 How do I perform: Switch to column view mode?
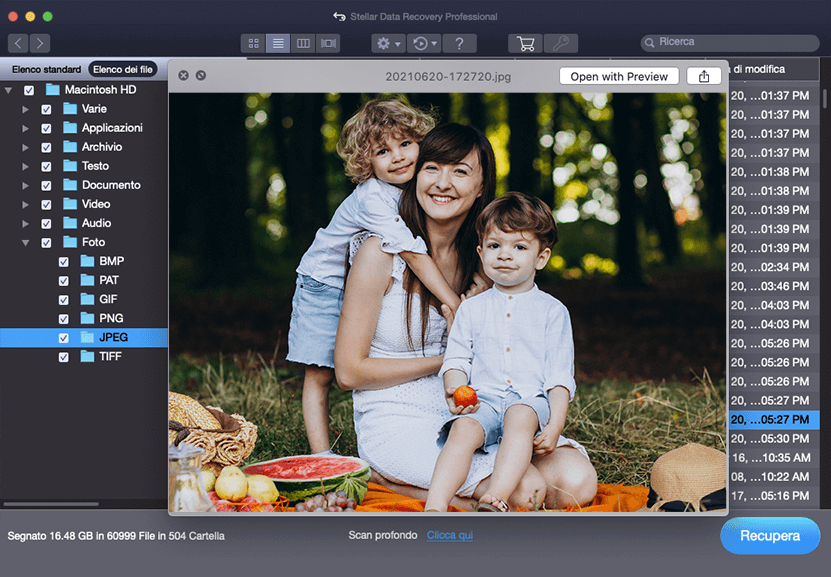point(304,43)
